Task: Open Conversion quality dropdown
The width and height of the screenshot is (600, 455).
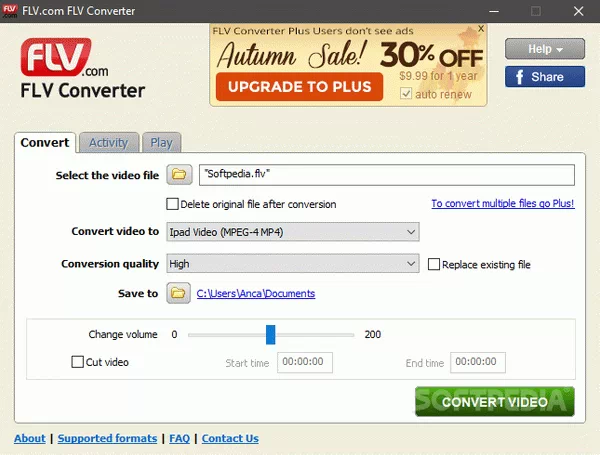Action: (293, 264)
